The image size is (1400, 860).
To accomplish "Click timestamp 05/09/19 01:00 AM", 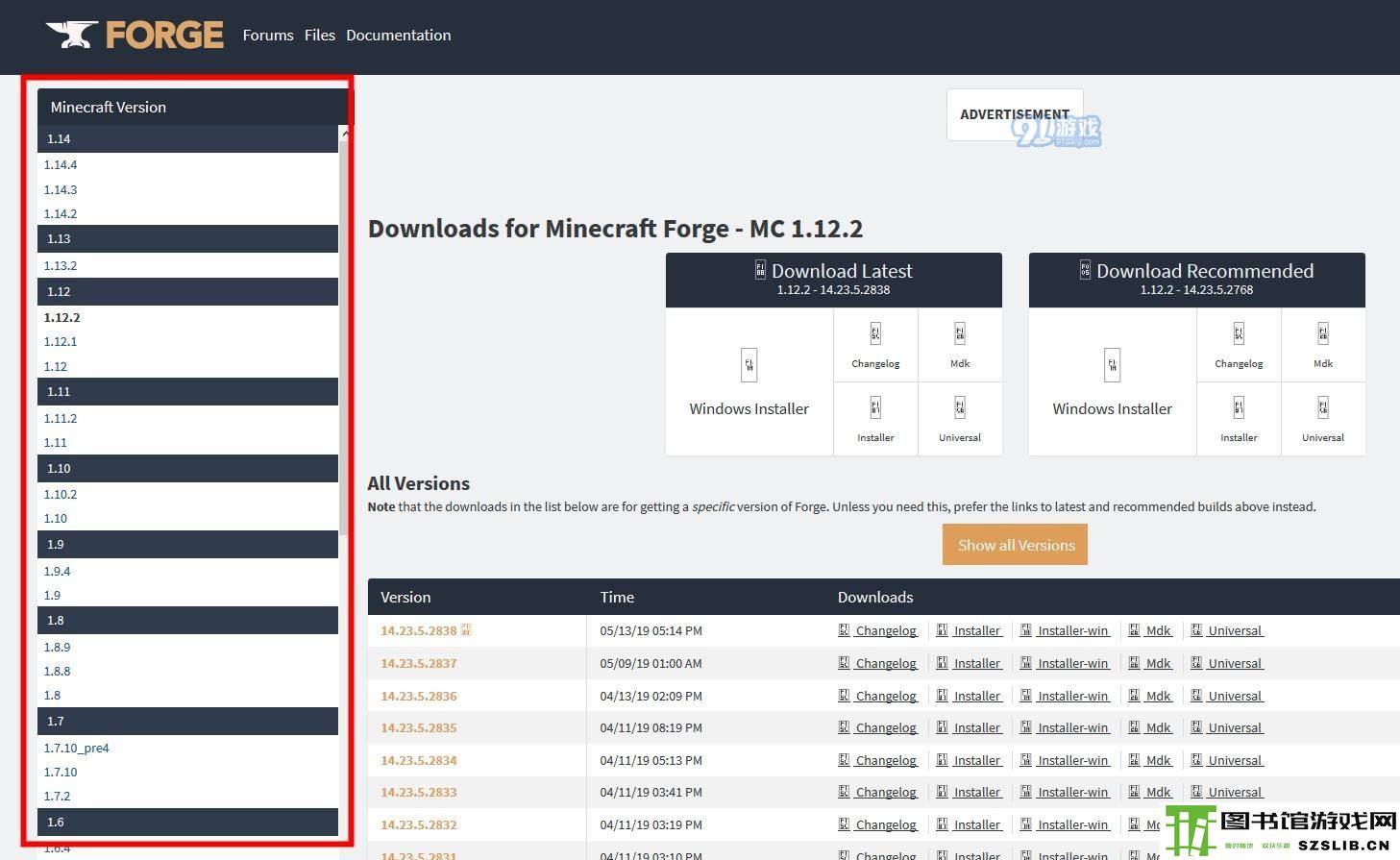I will [x=651, y=663].
